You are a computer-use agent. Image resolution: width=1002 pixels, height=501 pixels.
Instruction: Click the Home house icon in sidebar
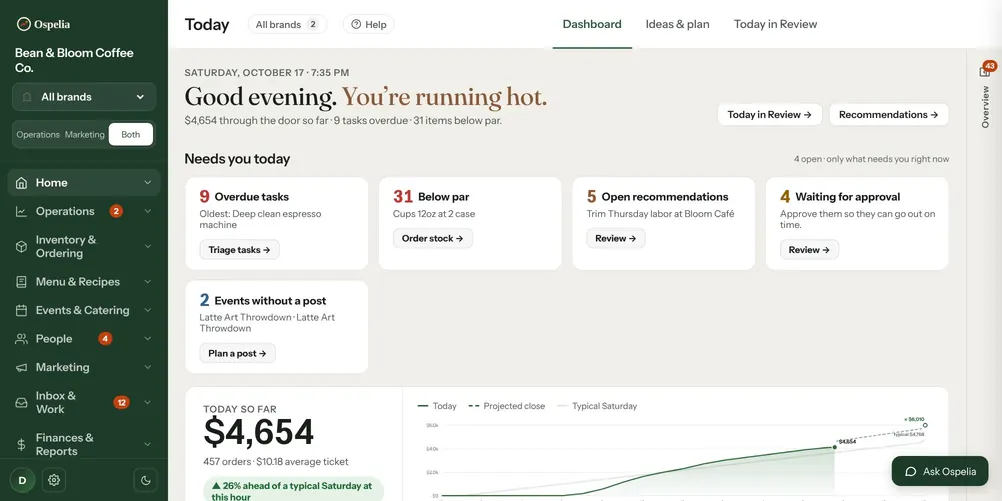(x=21, y=183)
